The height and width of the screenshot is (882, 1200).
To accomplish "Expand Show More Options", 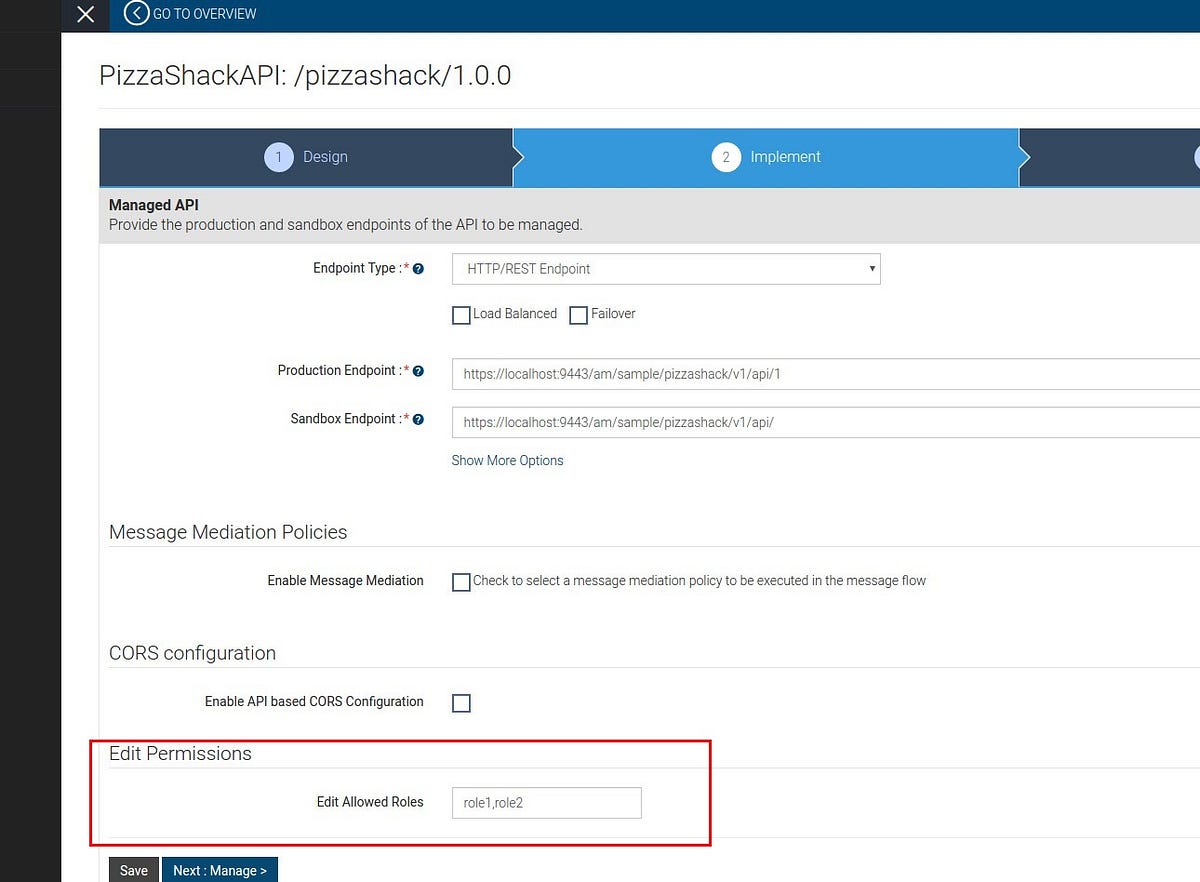I will (x=507, y=460).
